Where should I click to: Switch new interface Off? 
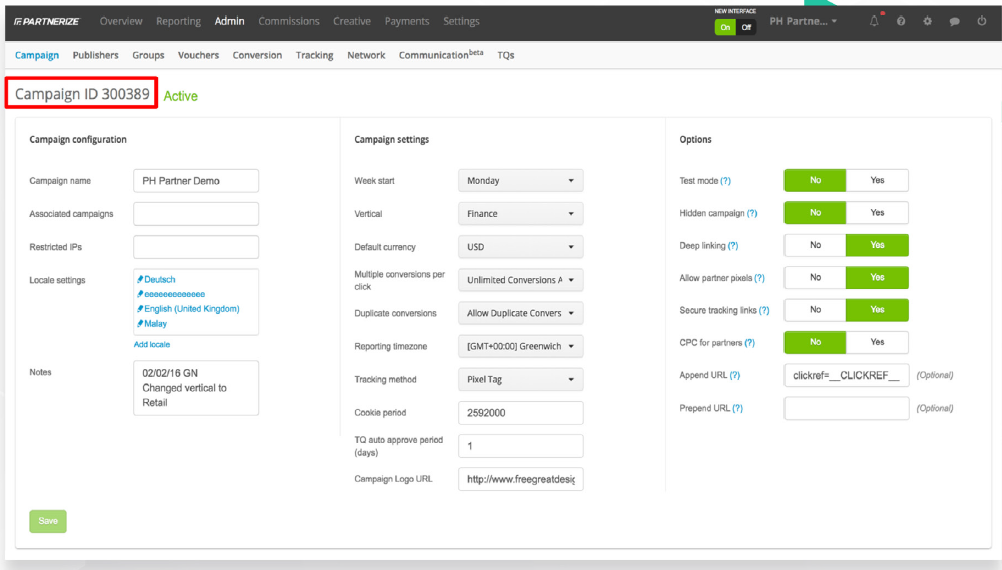click(x=746, y=27)
